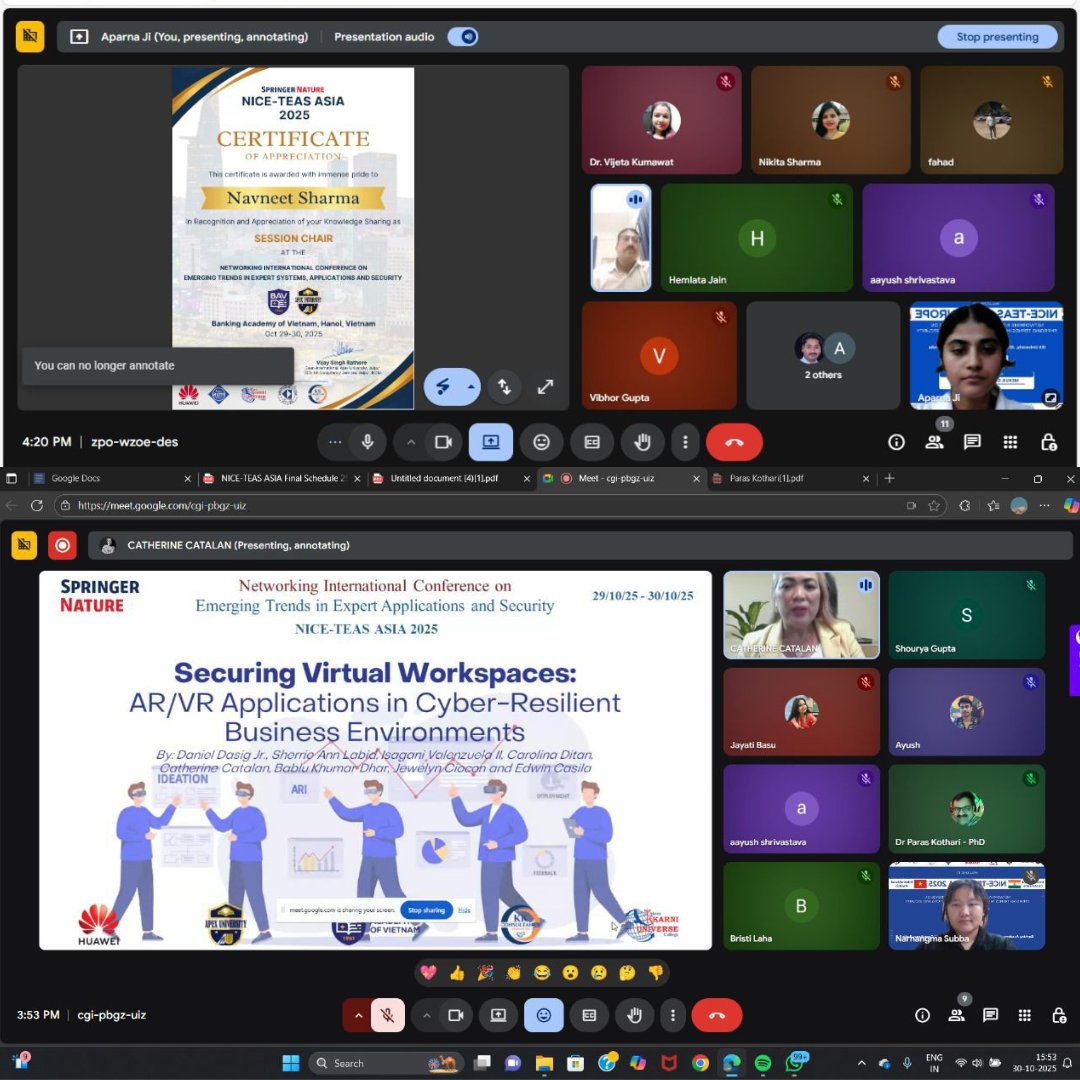Open emoji reactions in the zpo-wzoe-des meeting
Image resolution: width=1080 pixels, height=1080 pixels.
(541, 442)
